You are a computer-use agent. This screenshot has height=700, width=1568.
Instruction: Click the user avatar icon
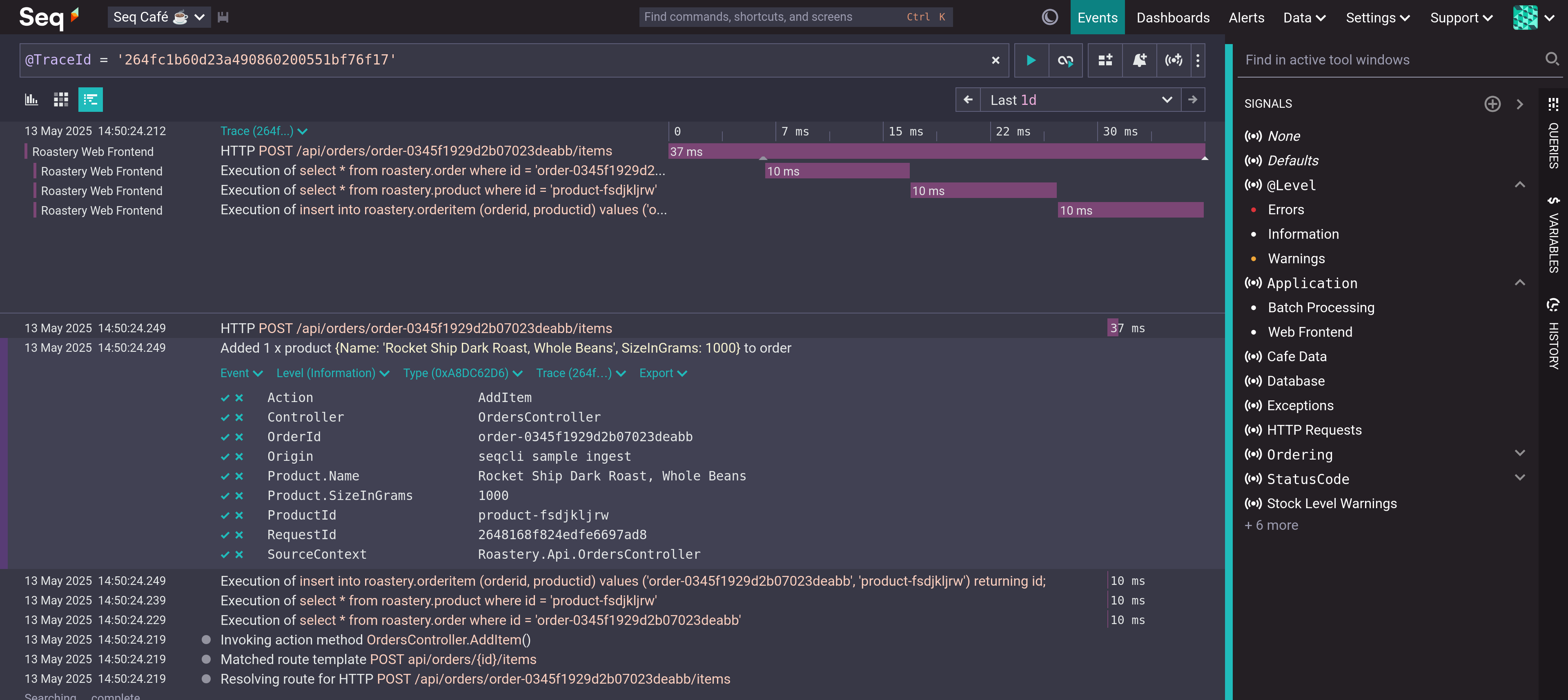tap(1525, 17)
